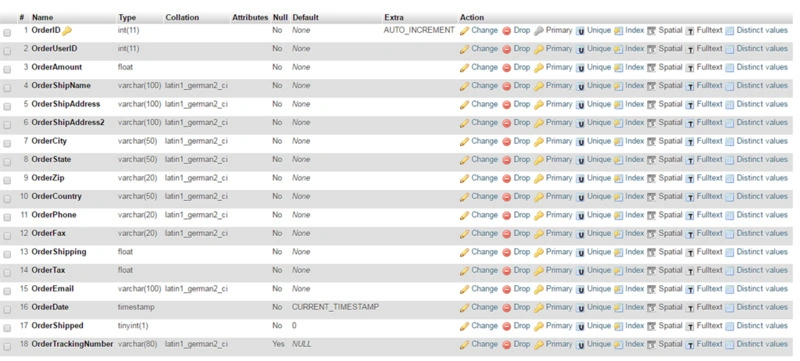
Task: Click the pencil icon in the OrderID row
Action: pos(464,31)
